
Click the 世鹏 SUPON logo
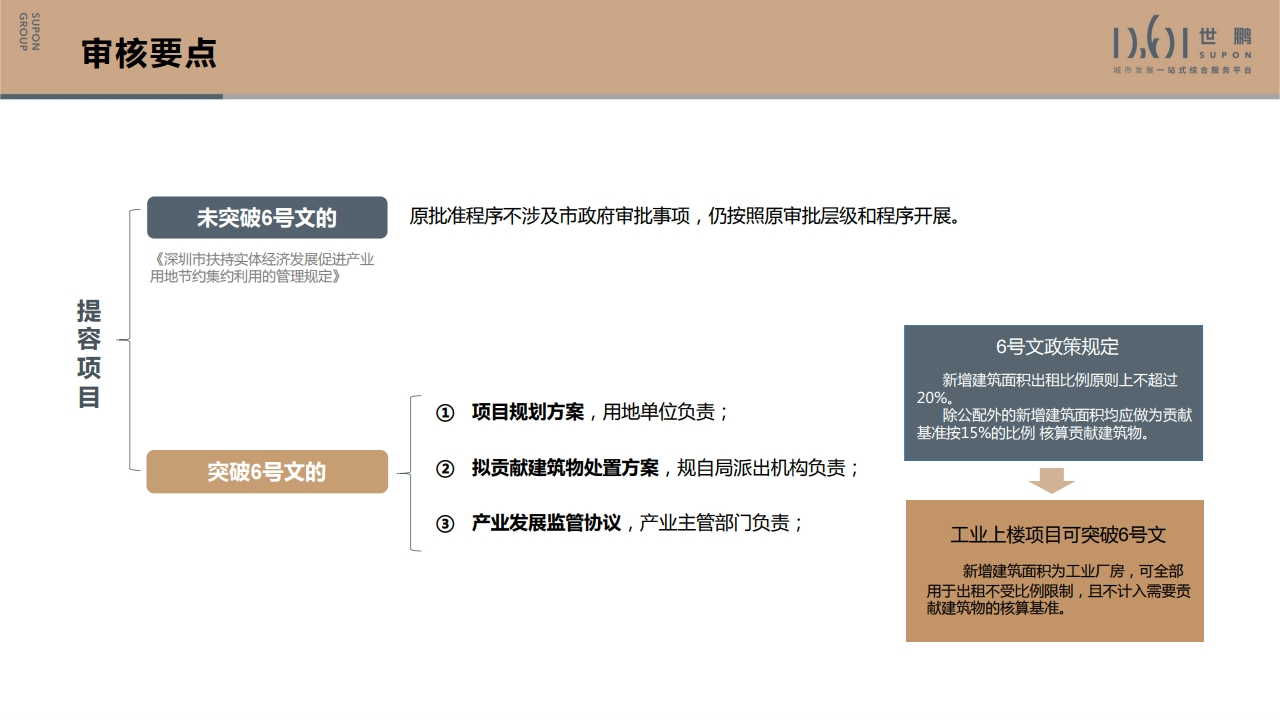[1183, 42]
